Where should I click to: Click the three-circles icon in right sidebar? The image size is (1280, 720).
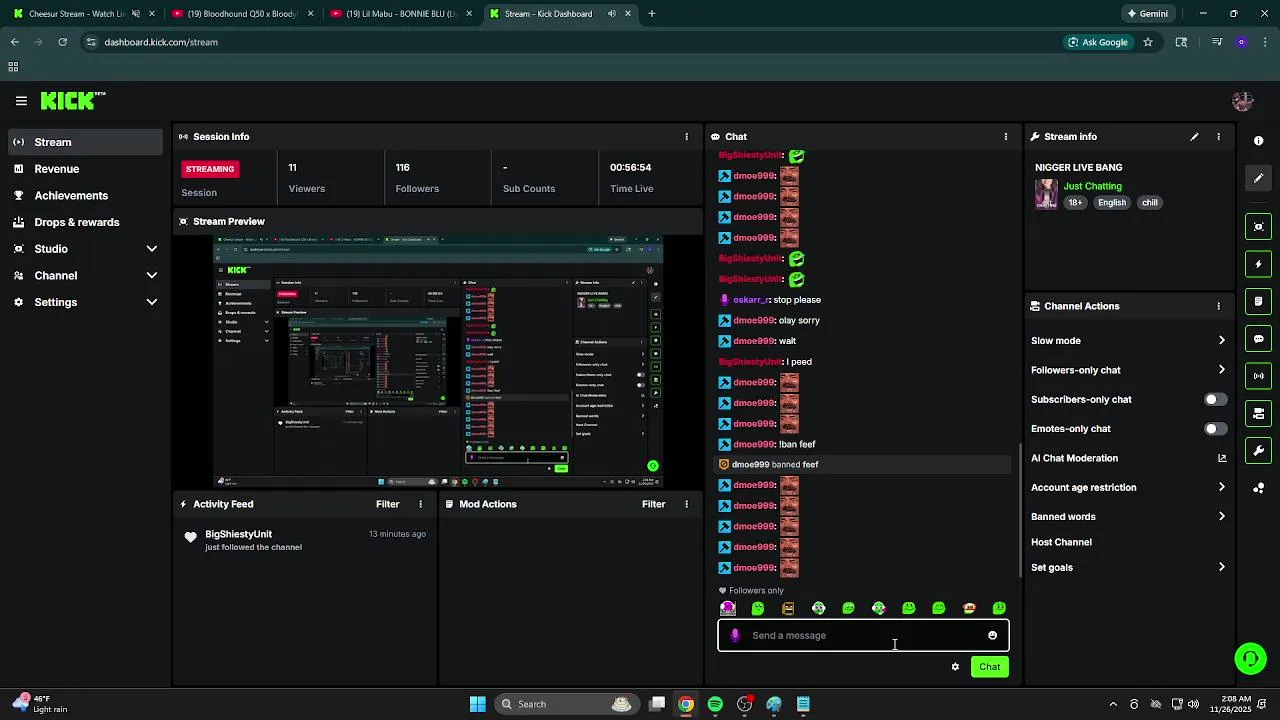(x=1259, y=488)
